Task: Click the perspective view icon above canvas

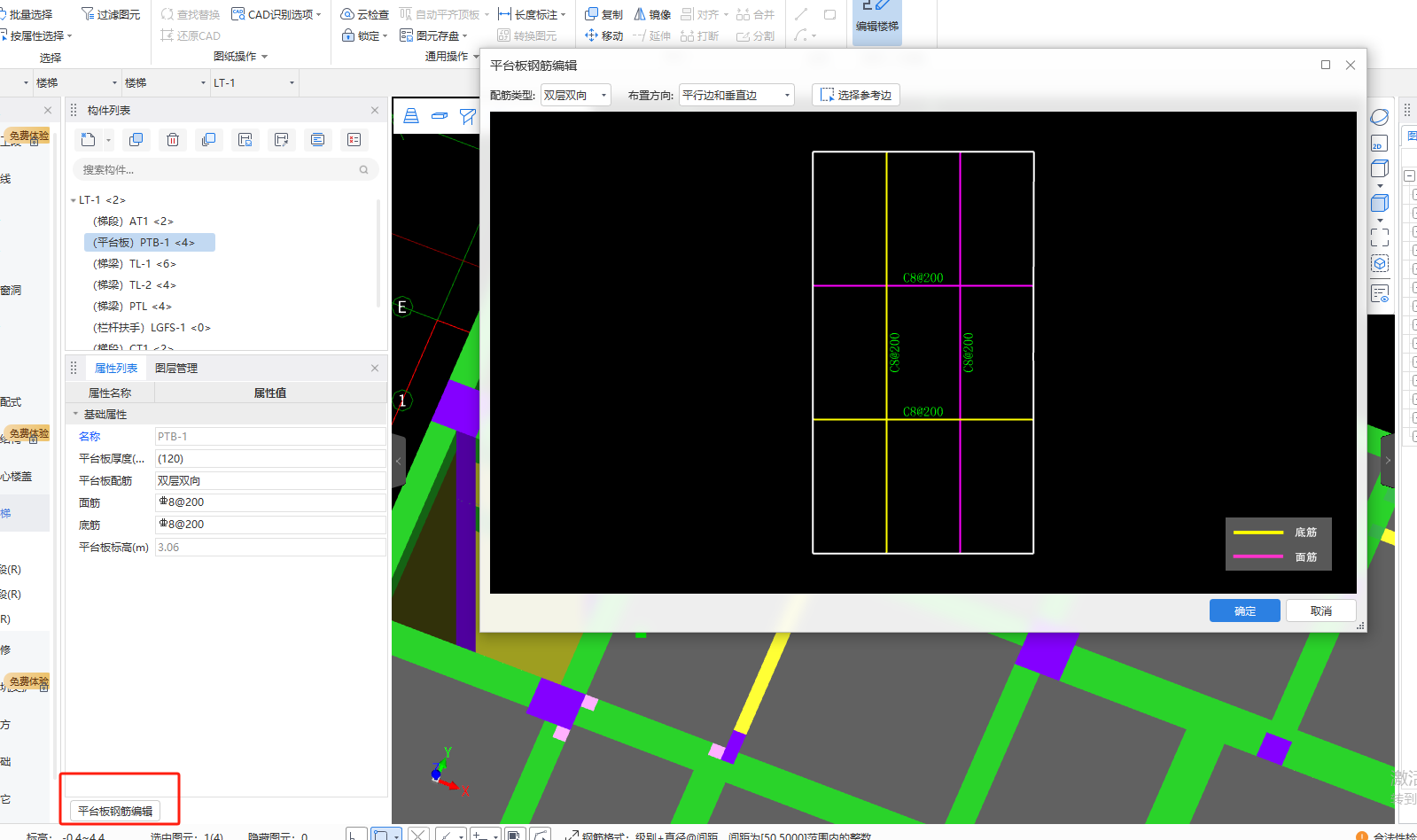Action: coord(411,116)
